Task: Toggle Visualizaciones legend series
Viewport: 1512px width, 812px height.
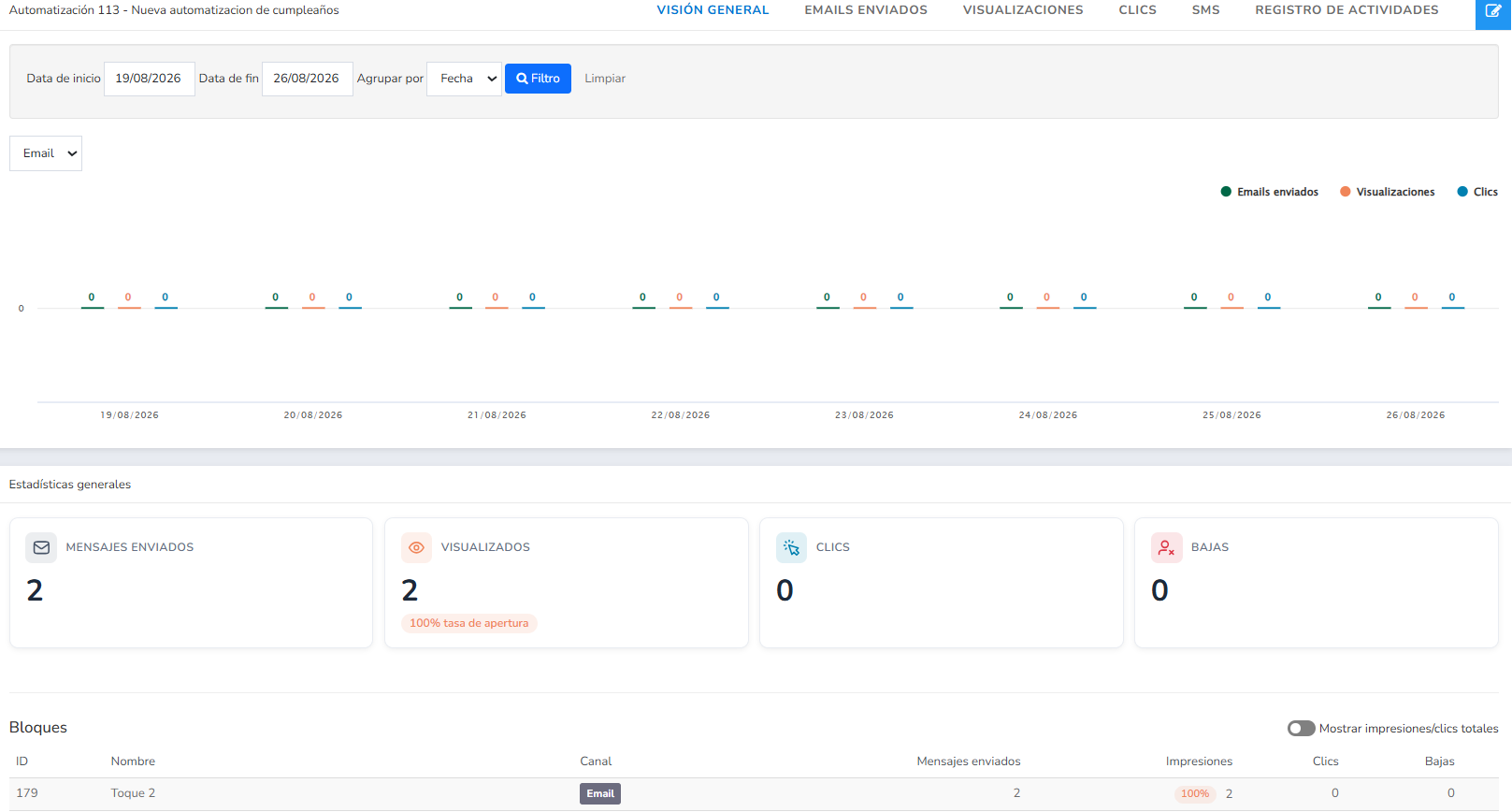Action: coord(1387,192)
